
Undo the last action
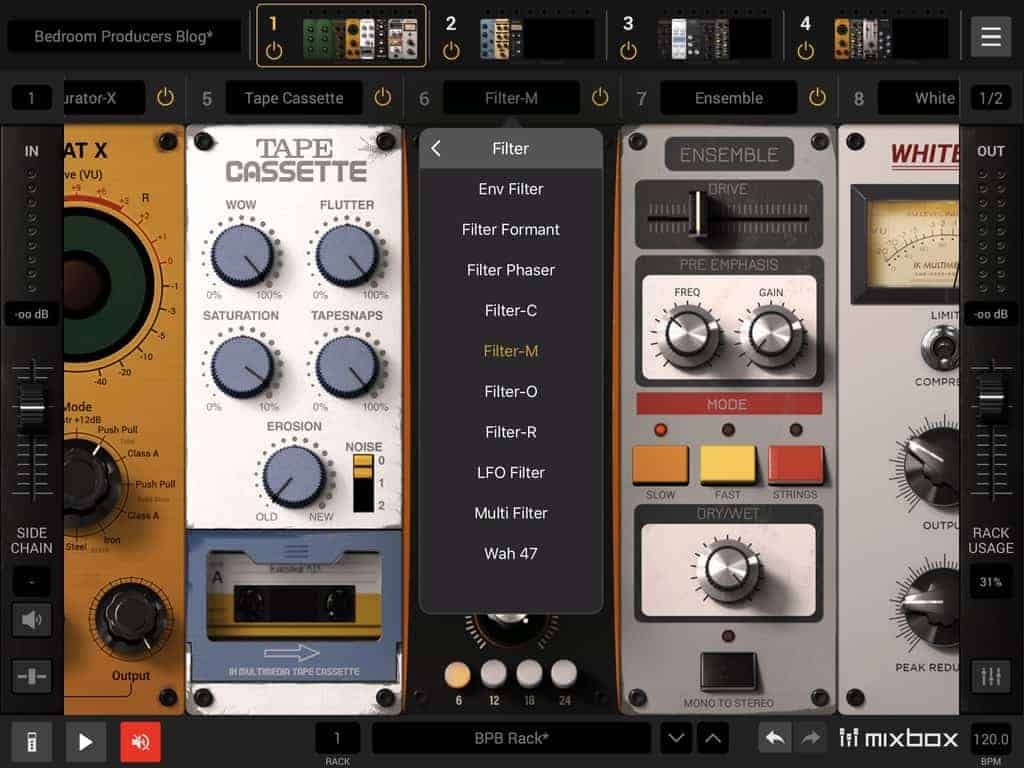pos(775,739)
